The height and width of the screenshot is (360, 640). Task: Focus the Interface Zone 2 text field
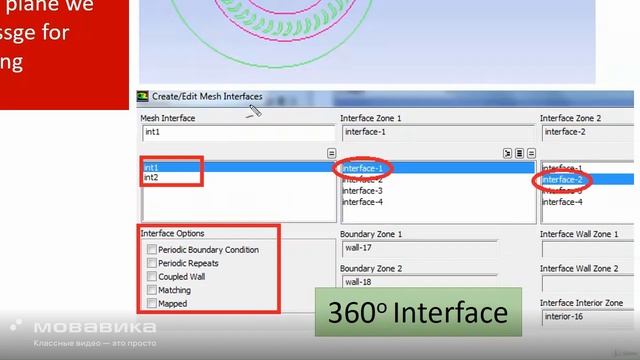(x=588, y=133)
